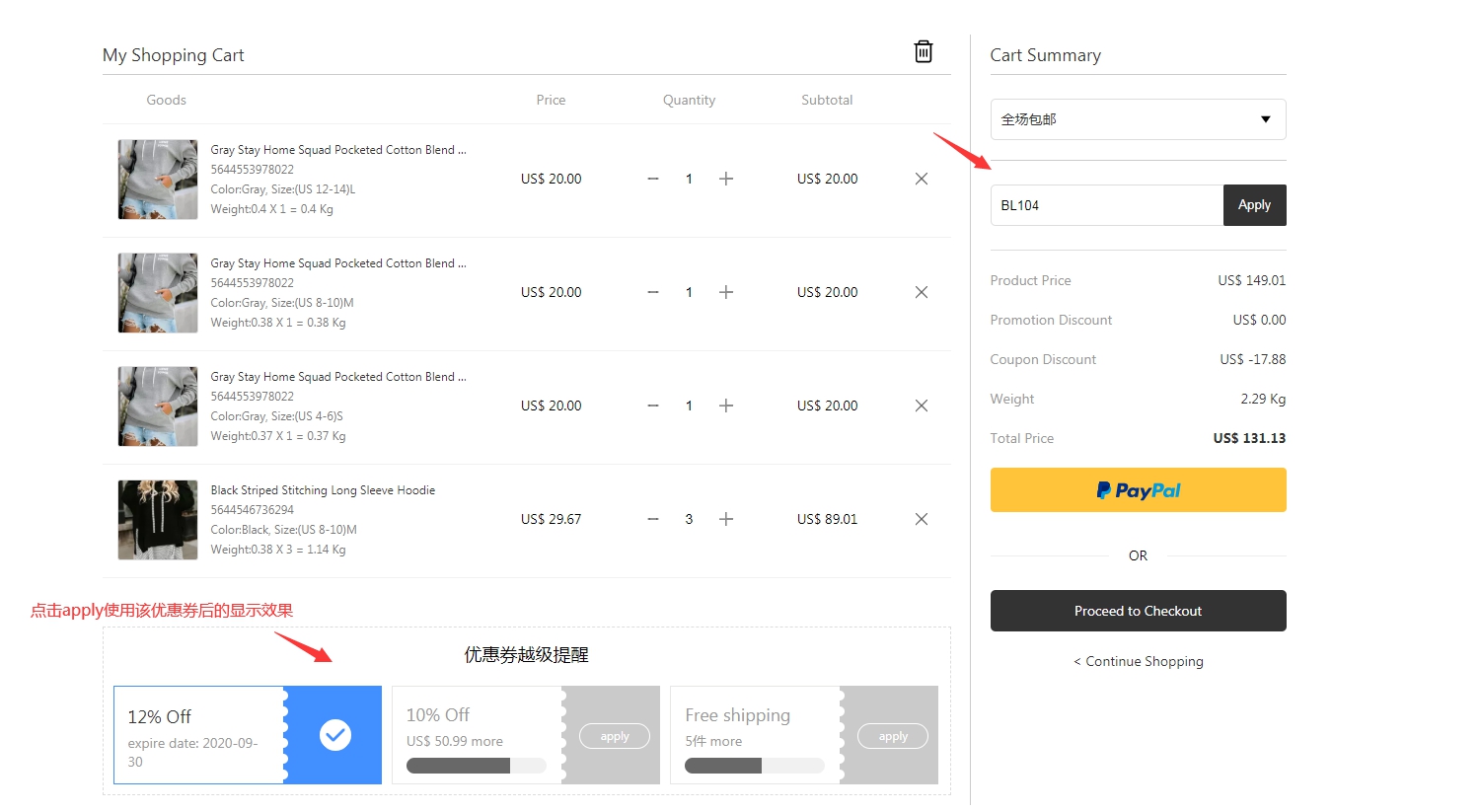Remove the US 12-14 L gray hoodie item

921,179
